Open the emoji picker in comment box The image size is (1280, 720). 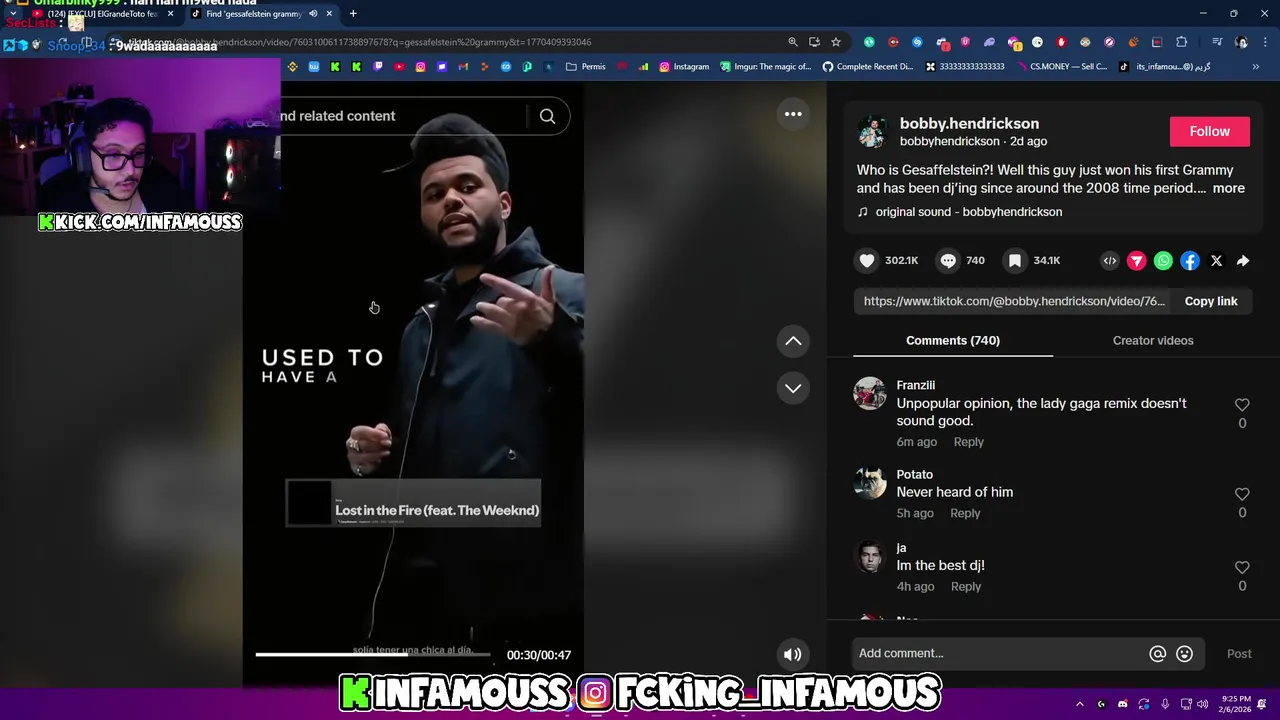pyautogui.click(x=1184, y=654)
